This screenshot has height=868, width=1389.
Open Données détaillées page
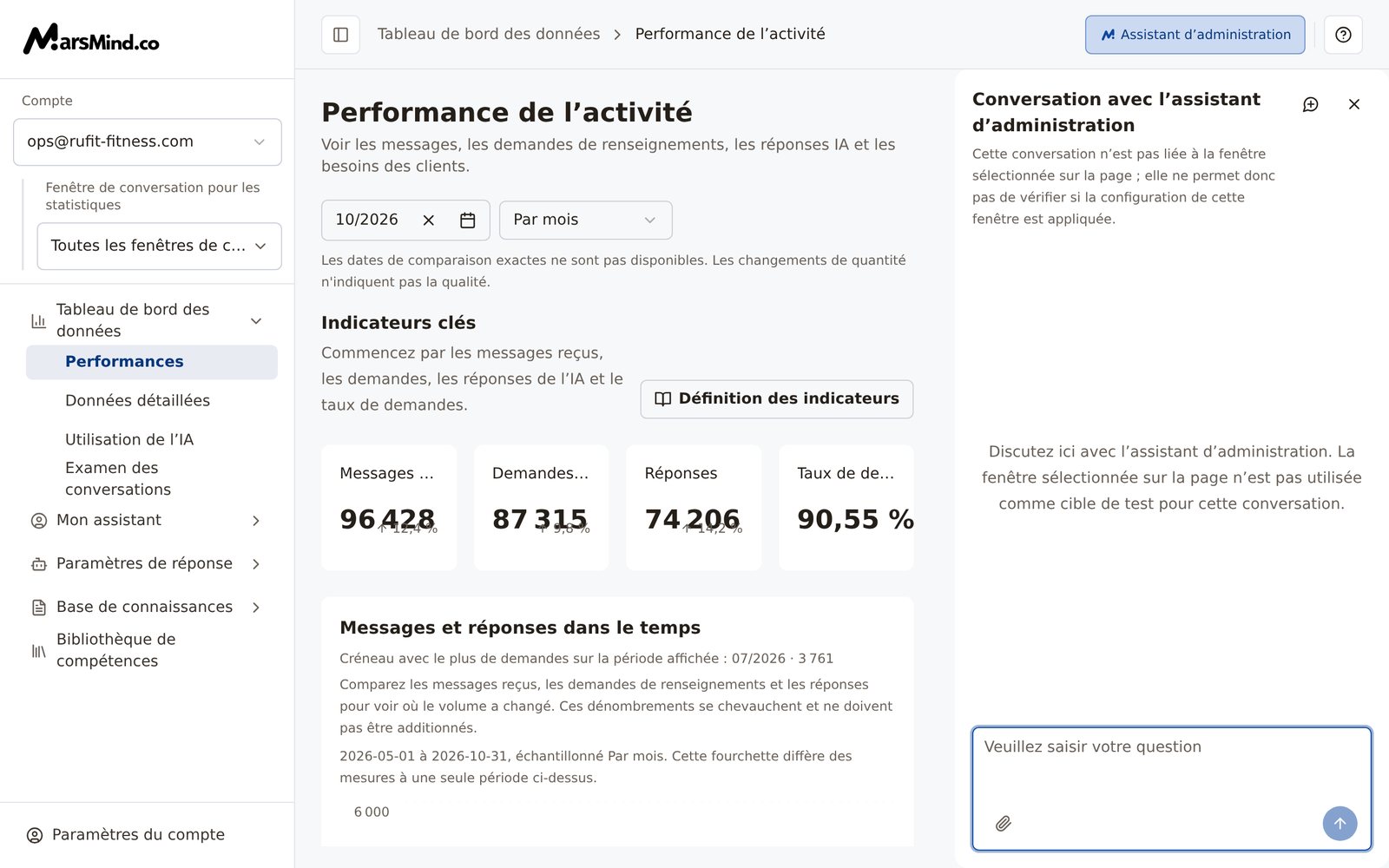tap(137, 401)
